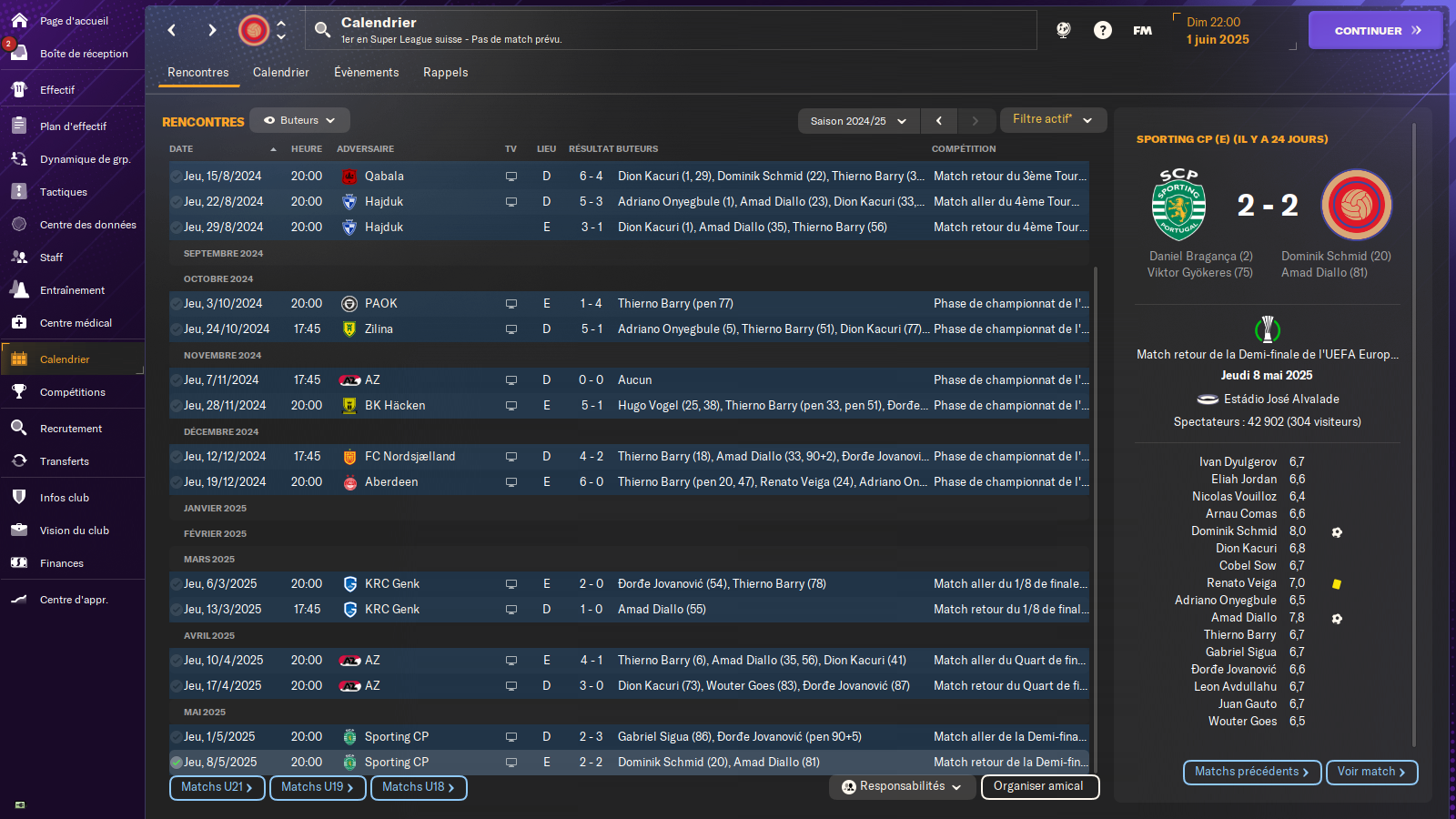Toggle the checkmark on Sporting CP 8/5/2025 row

[x=176, y=763]
